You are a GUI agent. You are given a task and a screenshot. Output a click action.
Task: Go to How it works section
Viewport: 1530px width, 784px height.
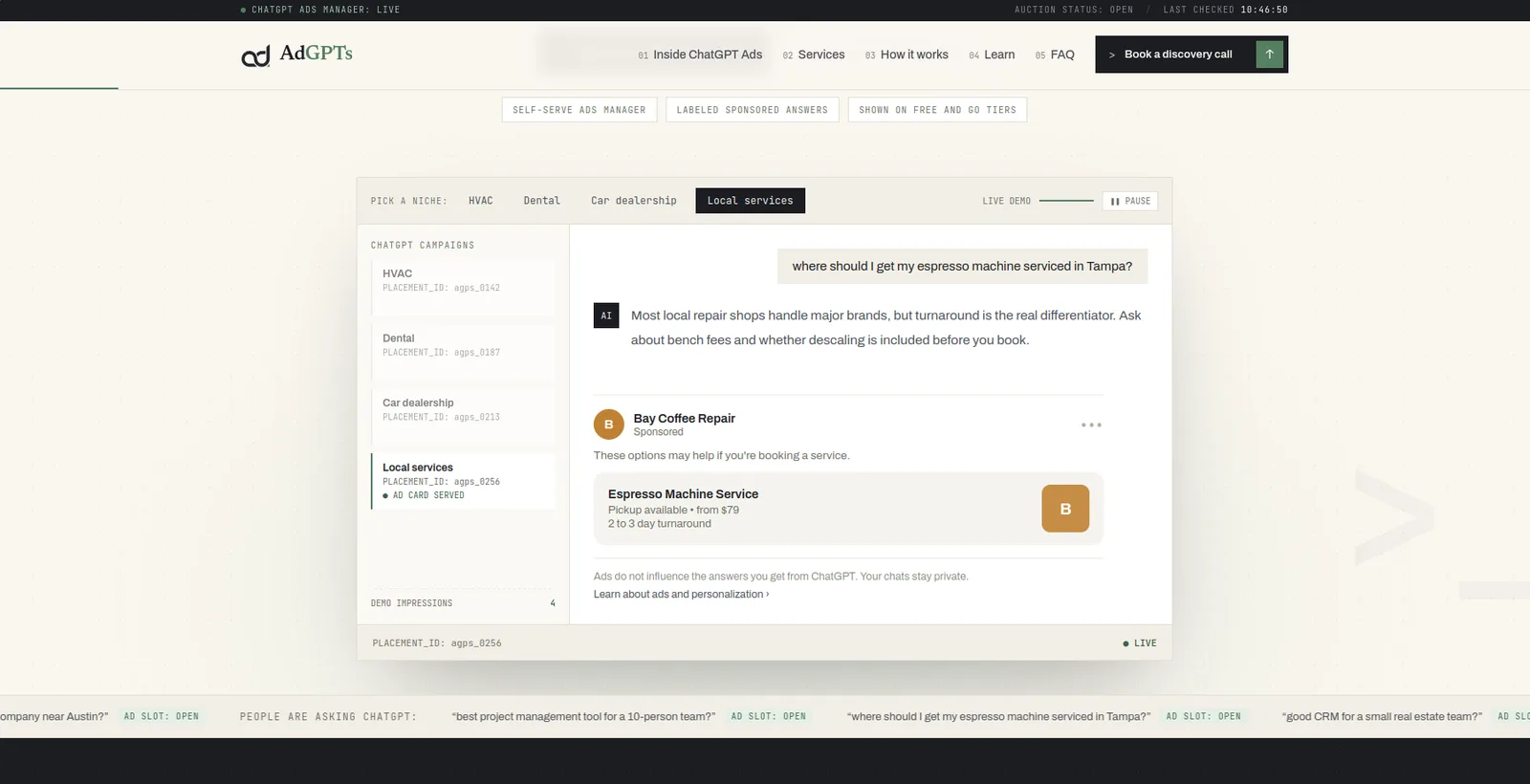[x=907, y=54]
